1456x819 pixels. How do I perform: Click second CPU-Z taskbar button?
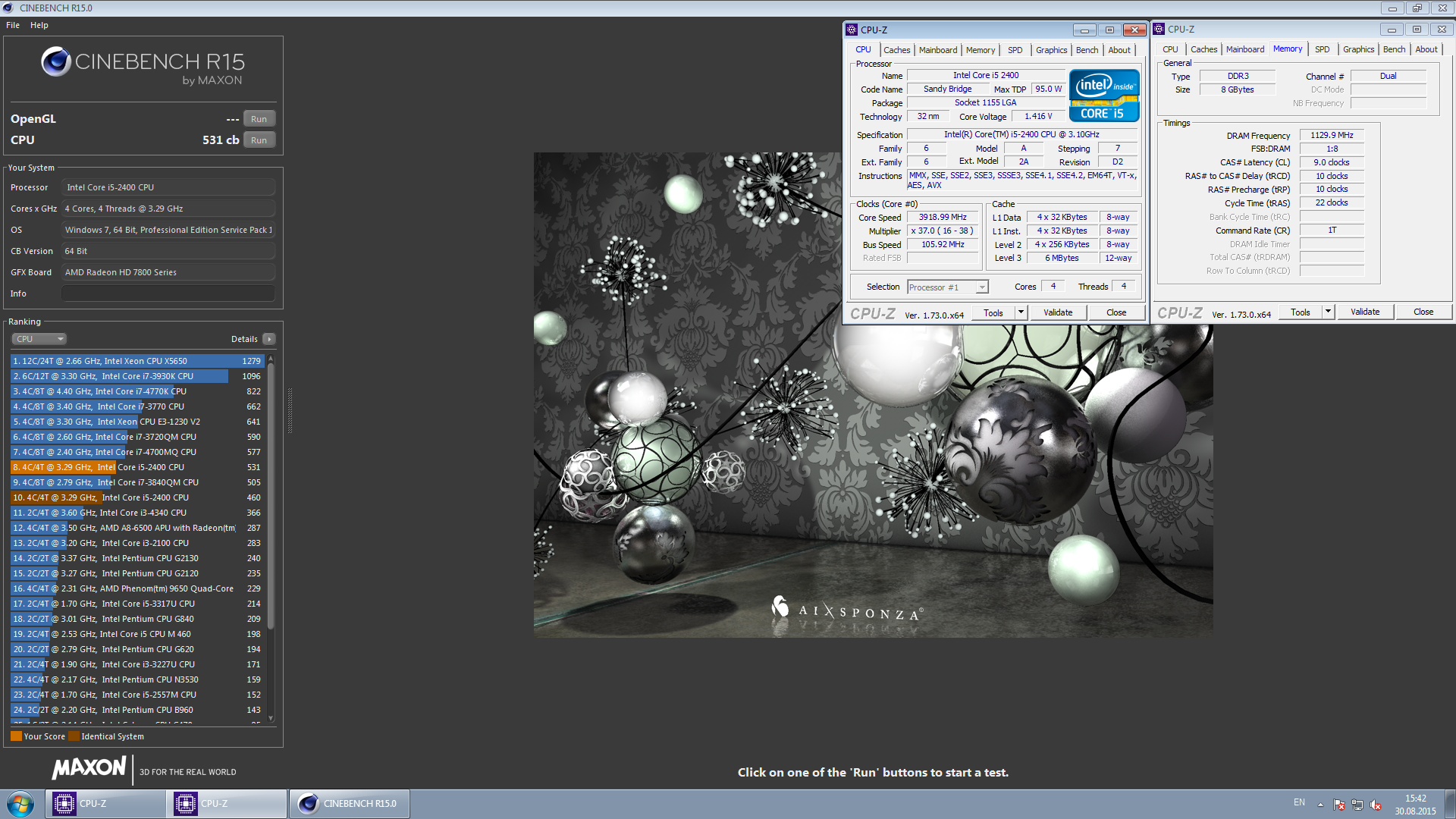227,804
